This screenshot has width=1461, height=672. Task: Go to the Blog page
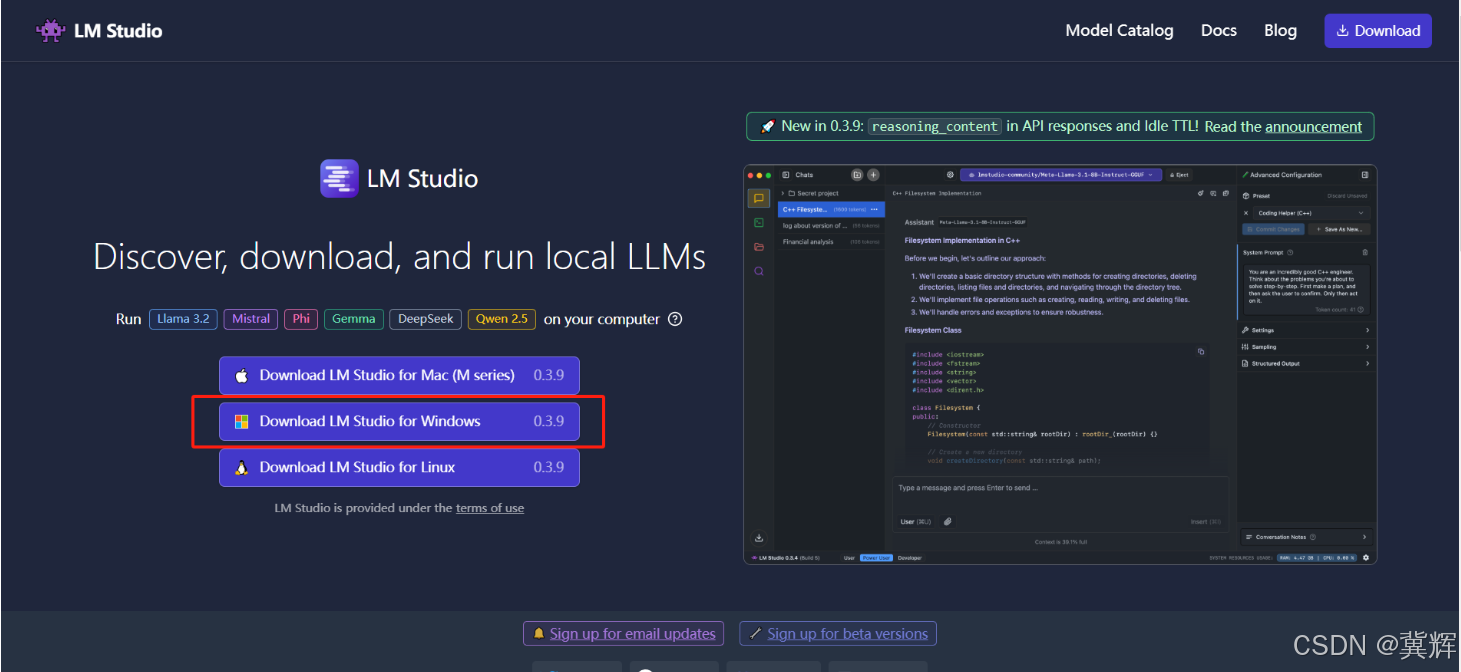click(x=1280, y=30)
